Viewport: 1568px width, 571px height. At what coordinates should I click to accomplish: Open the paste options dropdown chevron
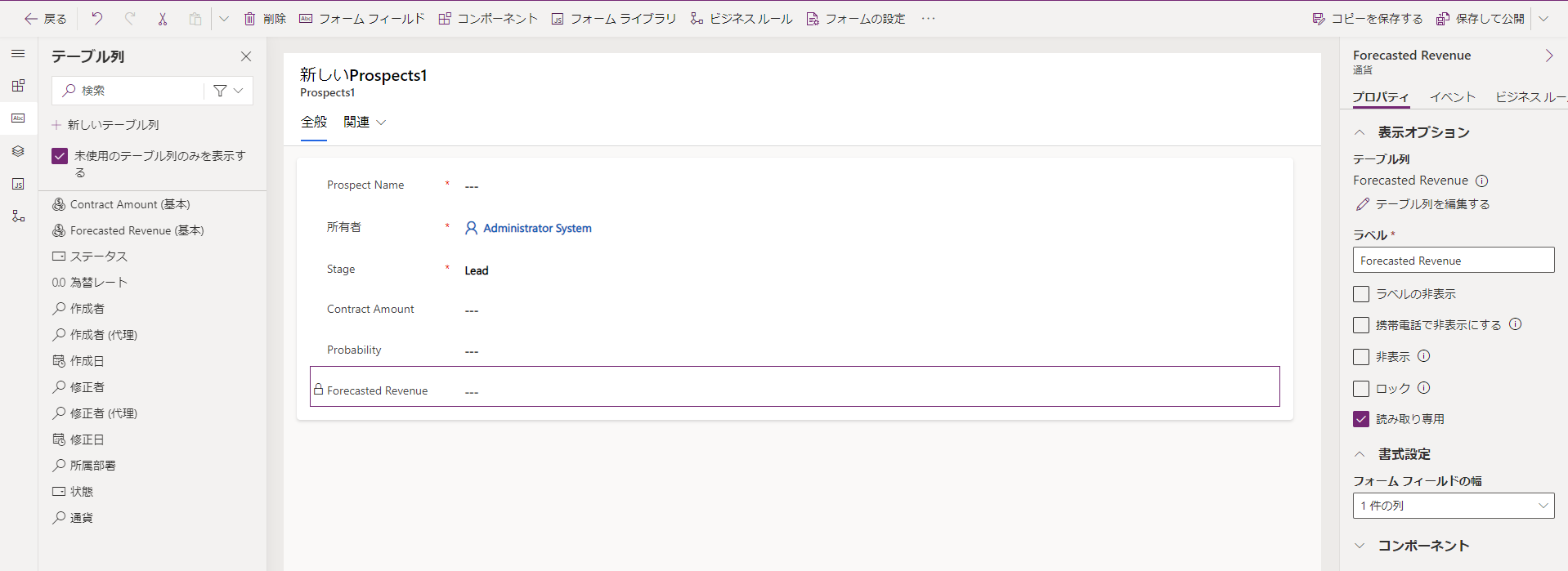point(223,19)
